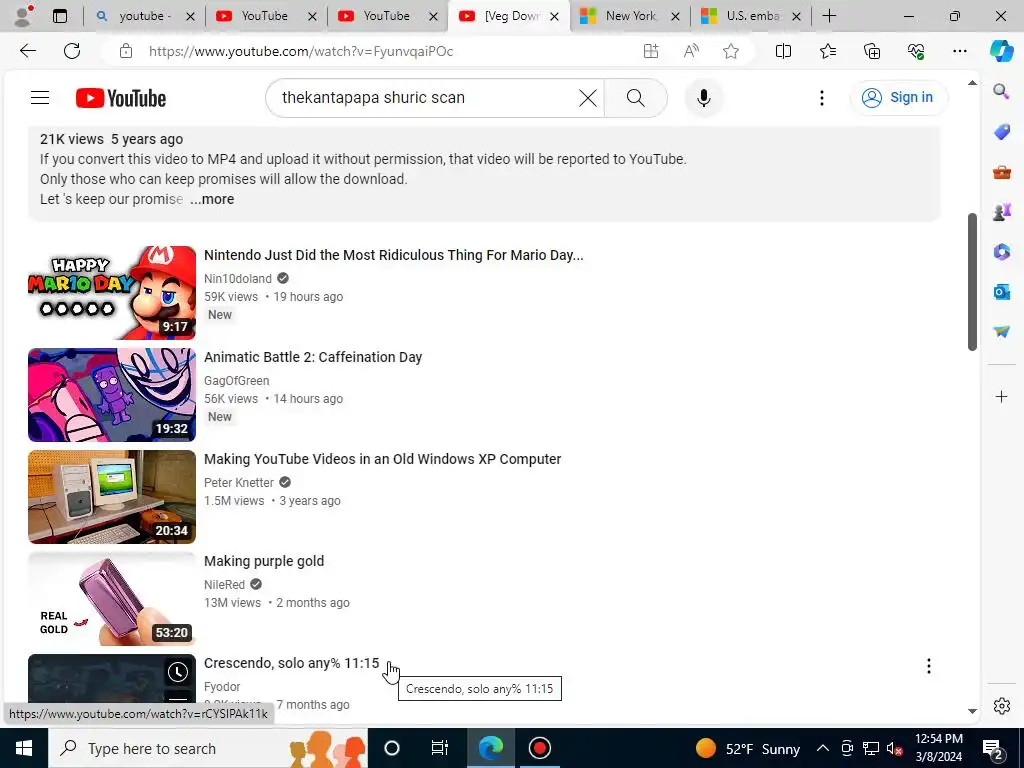Open Shopping tag in Edge sidebar
Screen dimensions: 1024x768
coord(1001,132)
